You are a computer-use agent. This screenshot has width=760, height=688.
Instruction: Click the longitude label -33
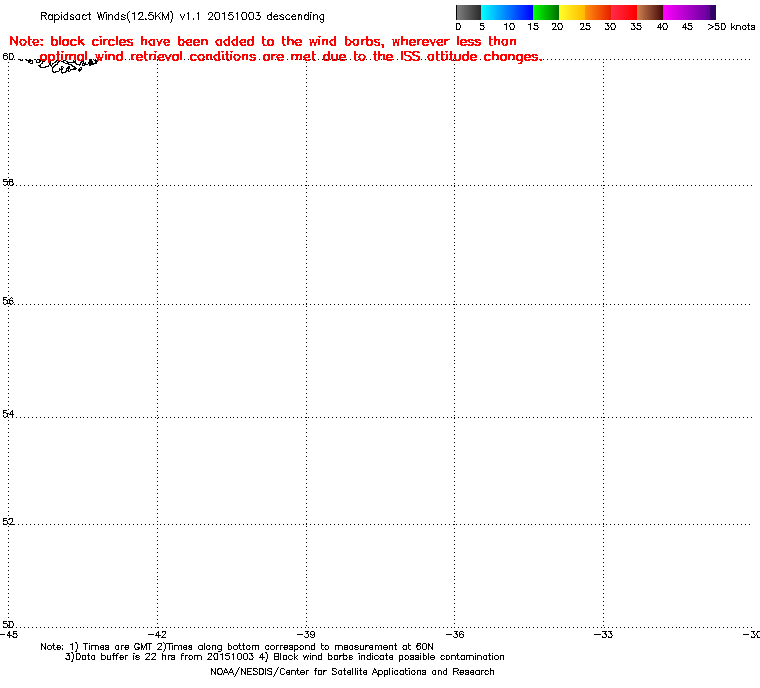pyautogui.click(x=603, y=634)
